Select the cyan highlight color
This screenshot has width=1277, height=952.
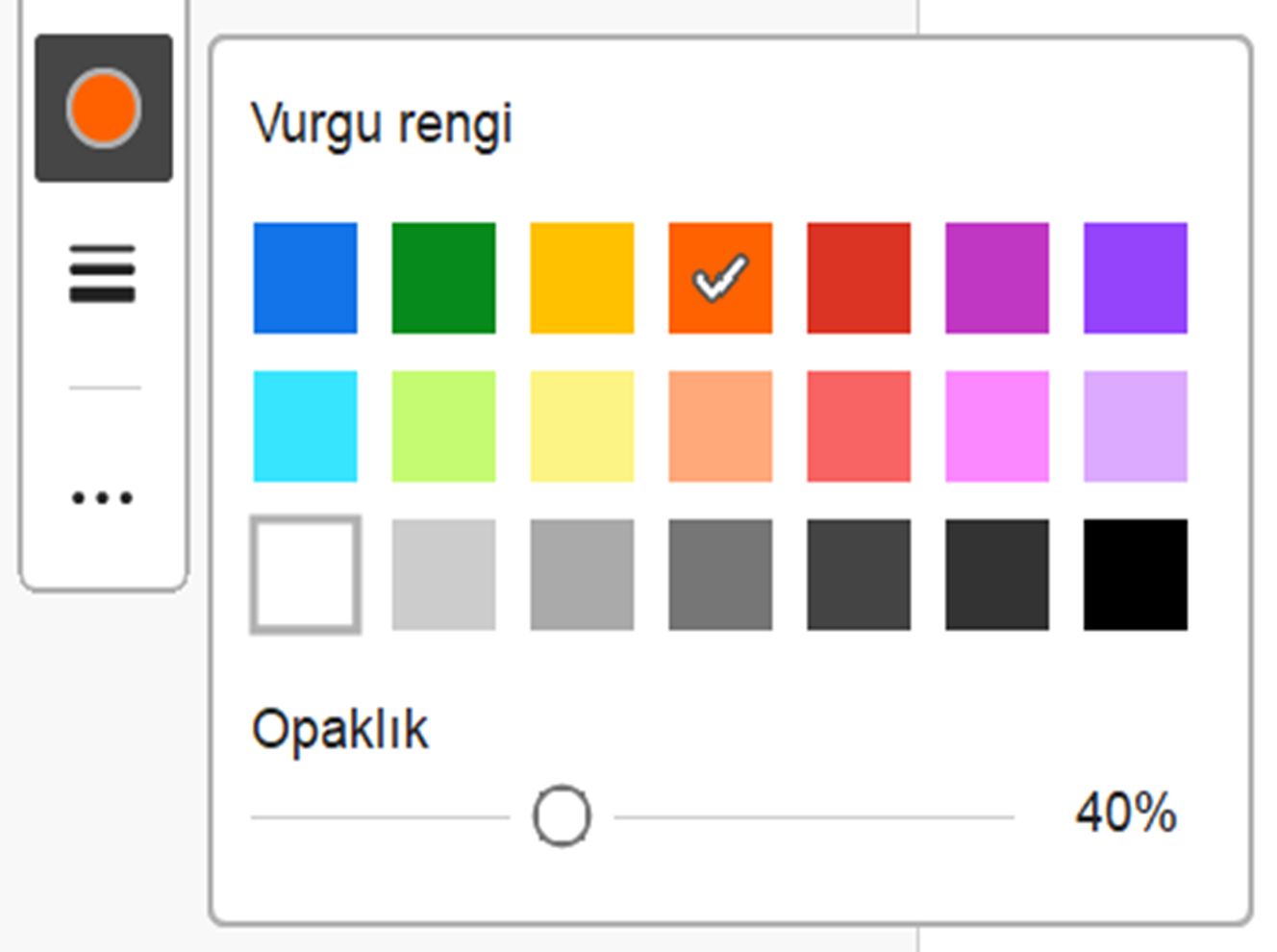coord(304,425)
